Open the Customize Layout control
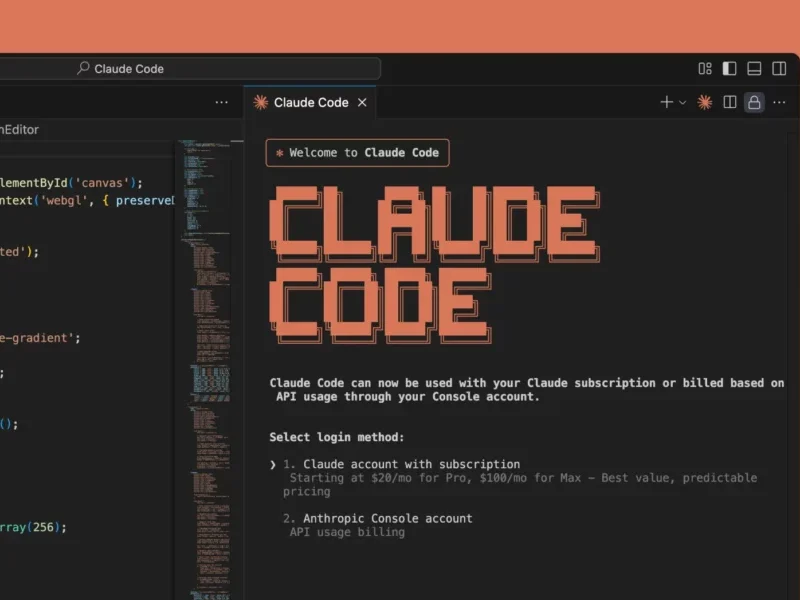The width and height of the screenshot is (800, 600). click(705, 68)
